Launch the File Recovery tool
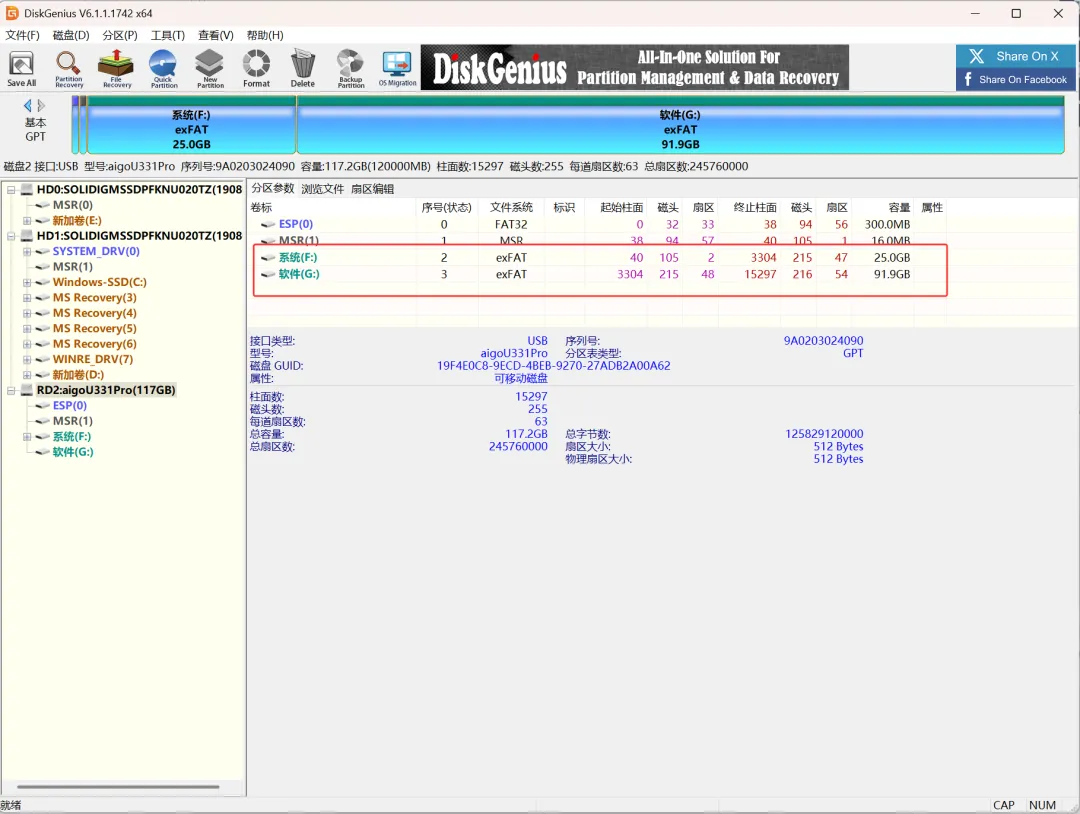1080x814 pixels. [x=116, y=69]
